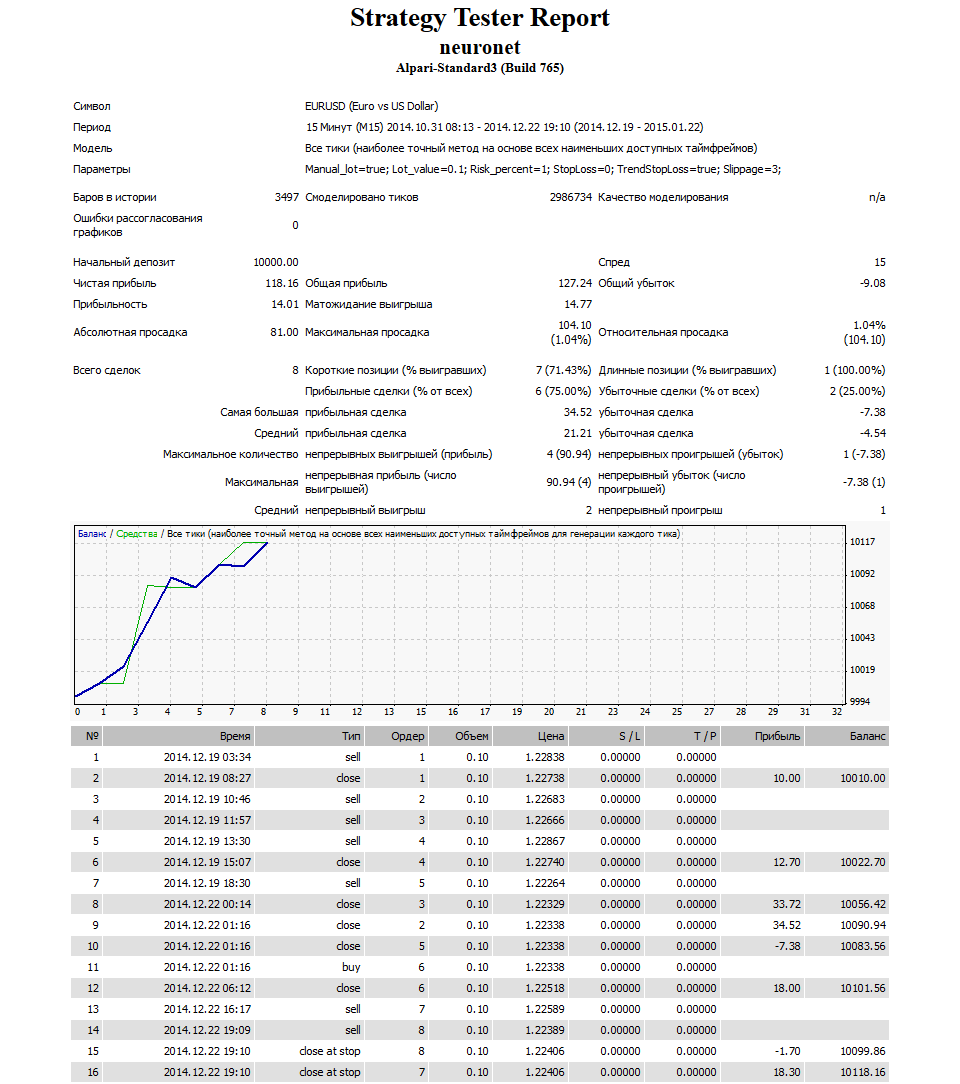Click the net profit value '118.16'
This screenshot has height=1084, width=960.
click(x=282, y=283)
